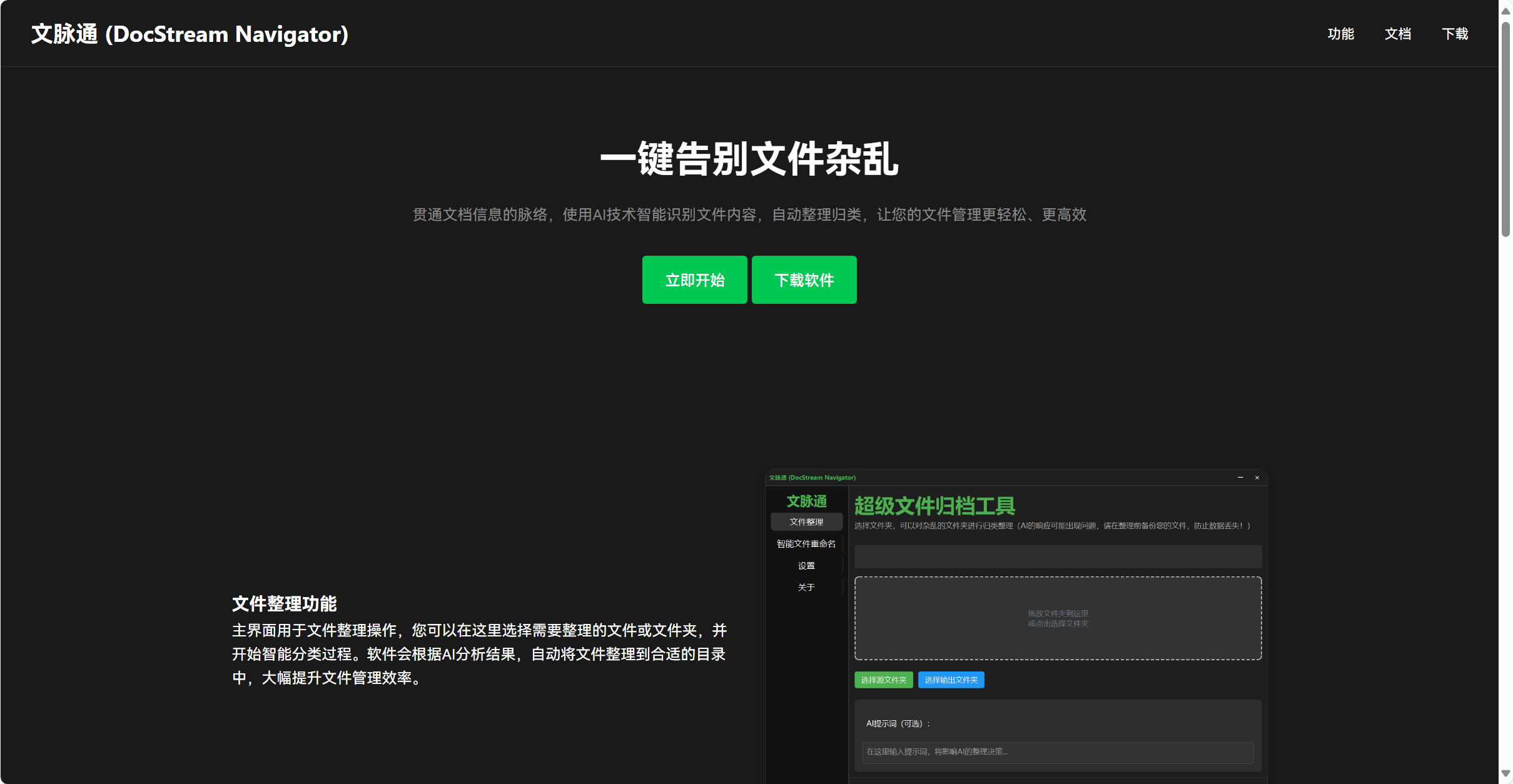
Task: Select 智能文件重命名 in the app sidebar
Action: click(x=806, y=544)
